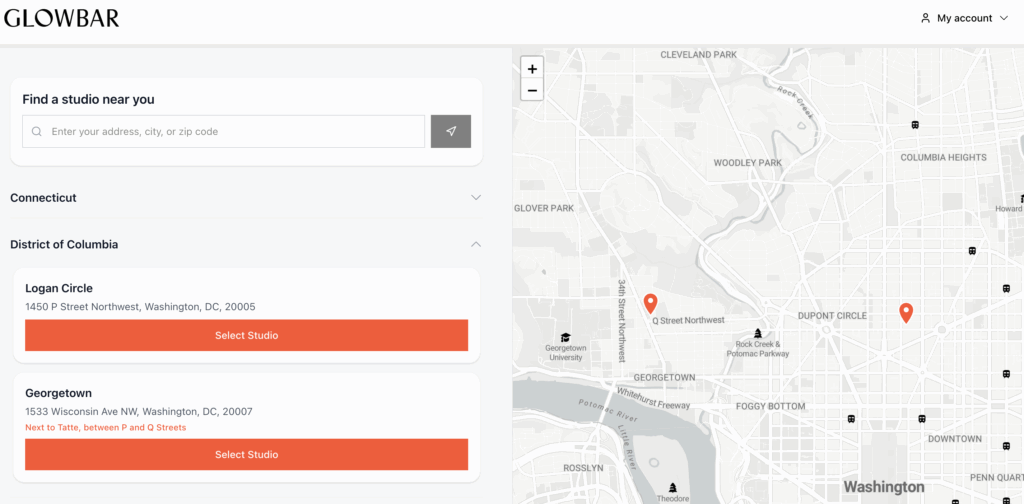Image resolution: width=1024 pixels, height=504 pixels.
Task: Click the user profile icon
Action: tap(925, 18)
